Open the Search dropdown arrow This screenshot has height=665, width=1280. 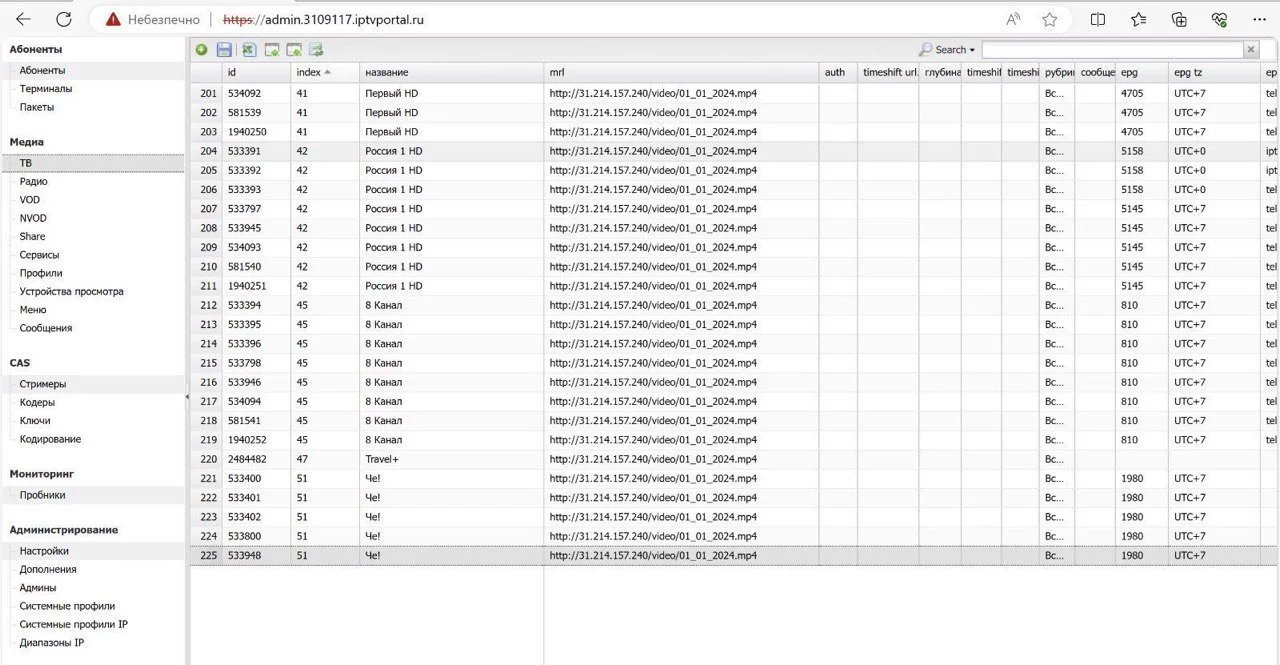point(972,50)
